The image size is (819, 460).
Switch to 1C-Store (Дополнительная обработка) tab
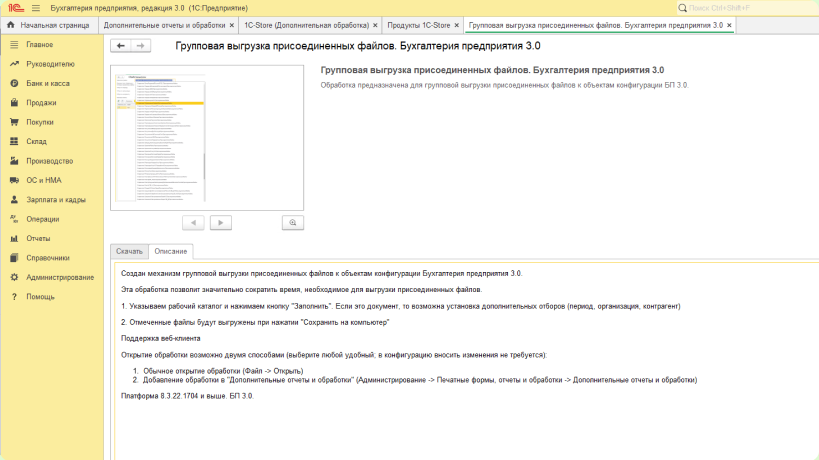point(307,25)
